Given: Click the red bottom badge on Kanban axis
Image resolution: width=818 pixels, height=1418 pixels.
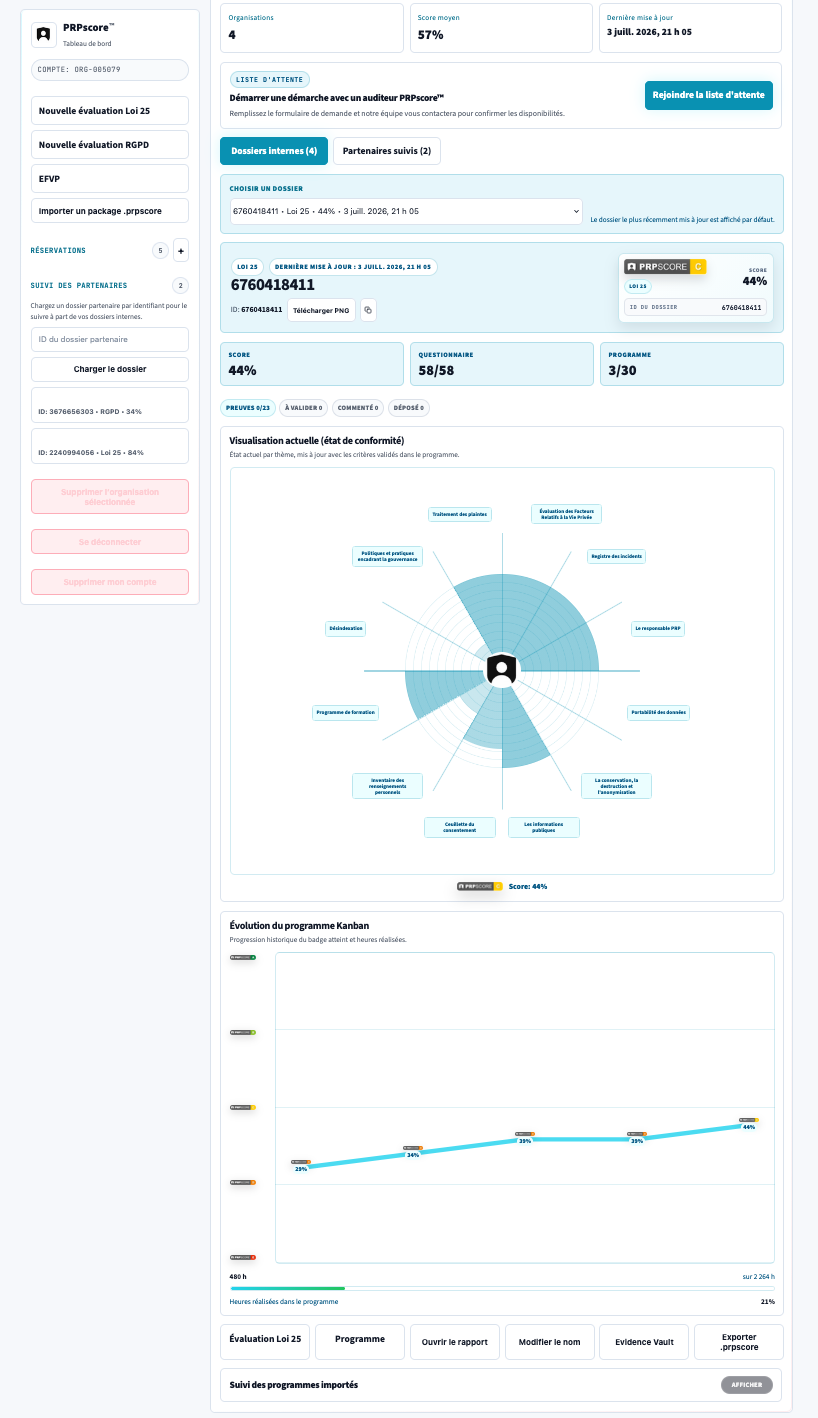Looking at the screenshot, I should pos(243,1257).
